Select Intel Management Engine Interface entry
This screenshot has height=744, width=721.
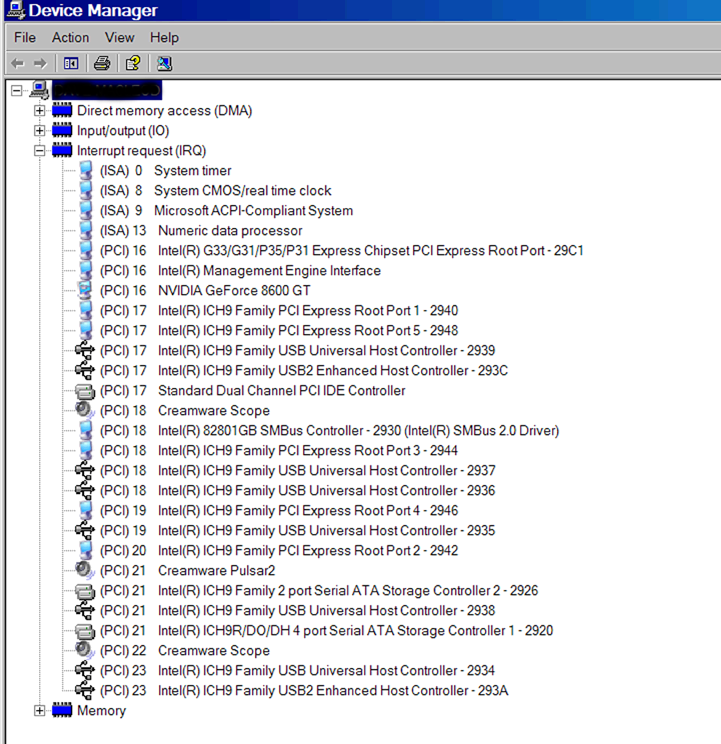pos(240,270)
